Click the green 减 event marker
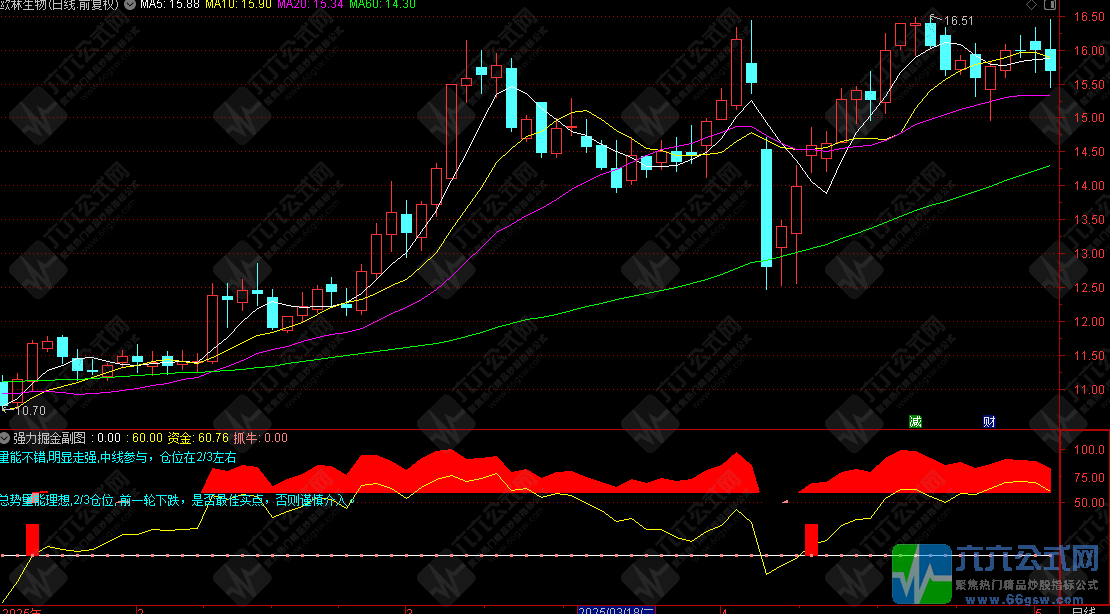The width and height of the screenshot is (1110, 614). click(915, 421)
